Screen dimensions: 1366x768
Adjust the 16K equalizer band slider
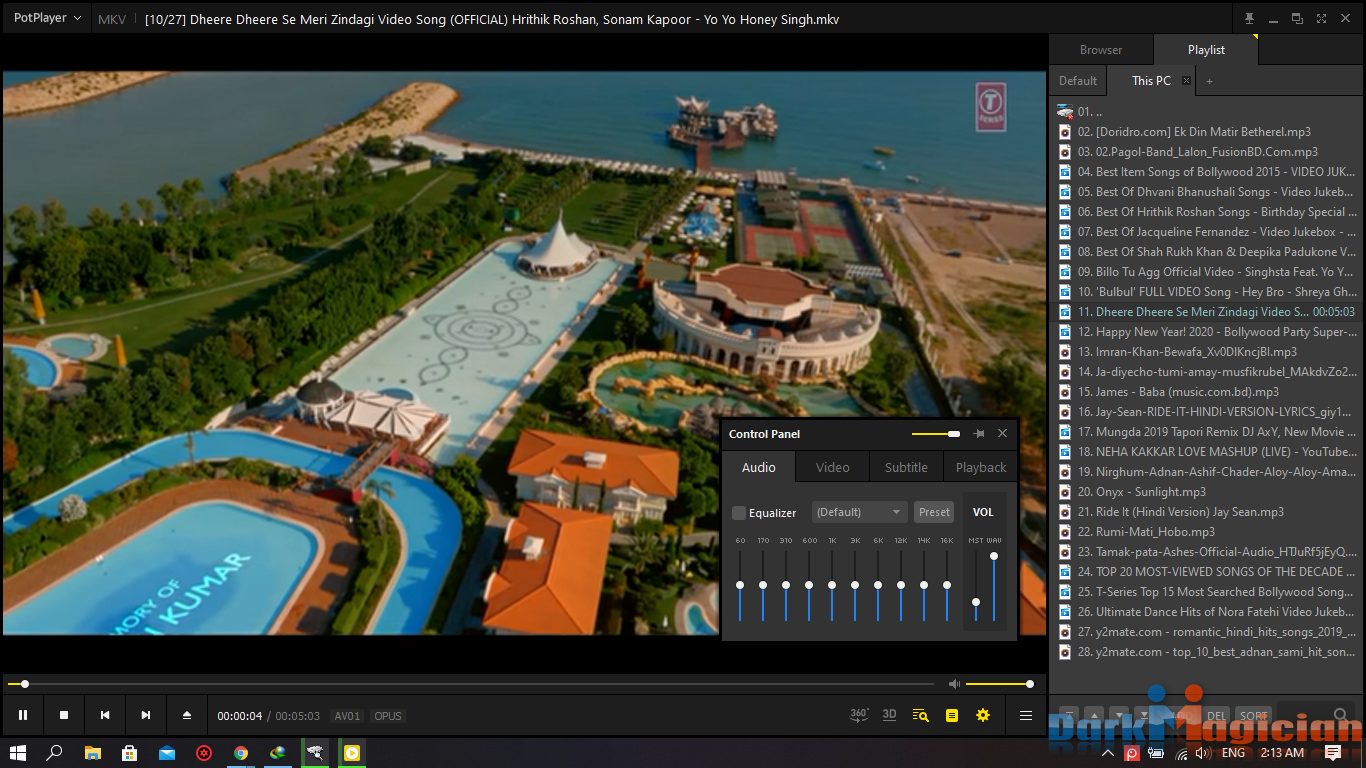(947, 585)
